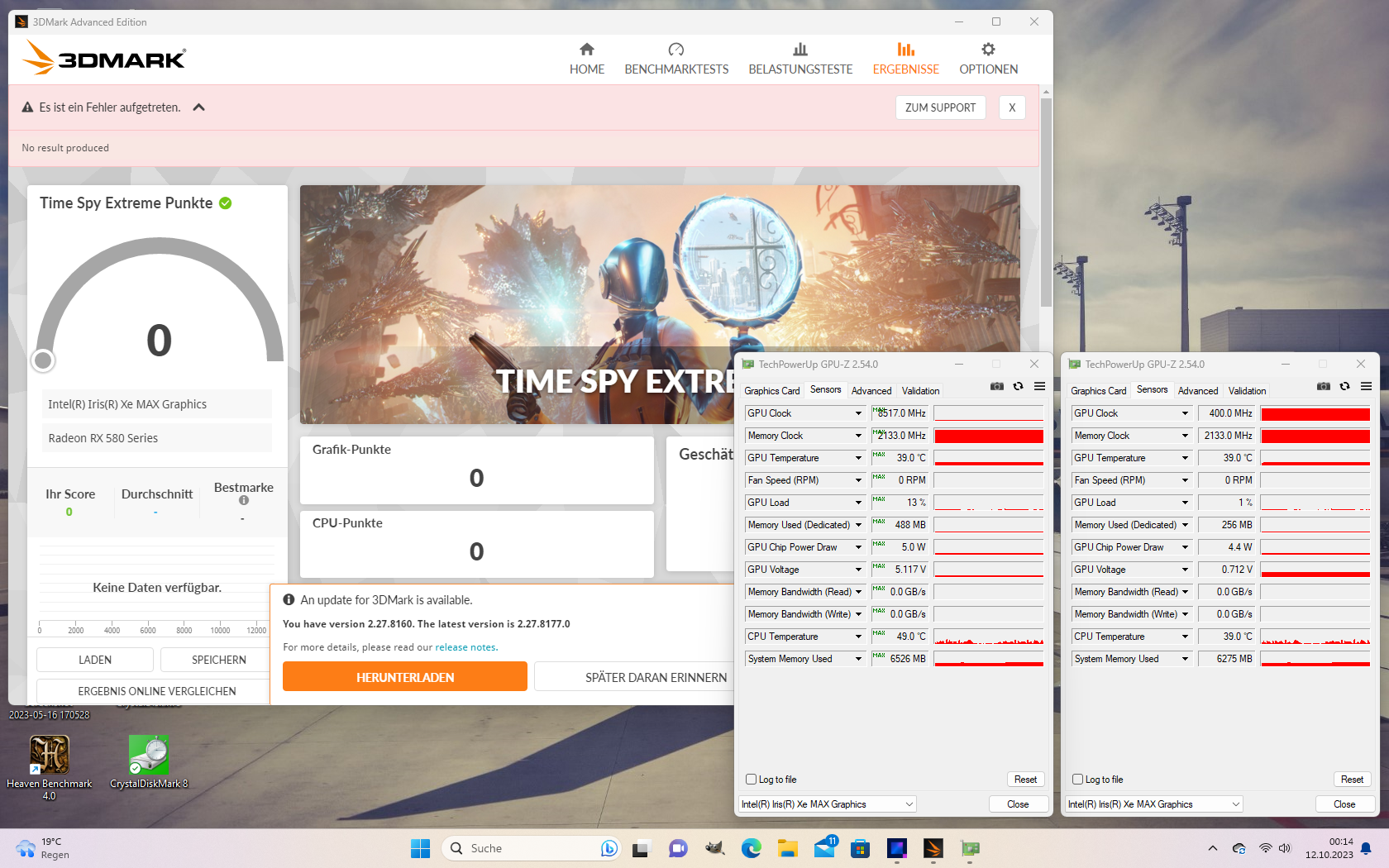
Task: Open clock and date in system tray
Action: pyautogui.click(x=1329, y=848)
